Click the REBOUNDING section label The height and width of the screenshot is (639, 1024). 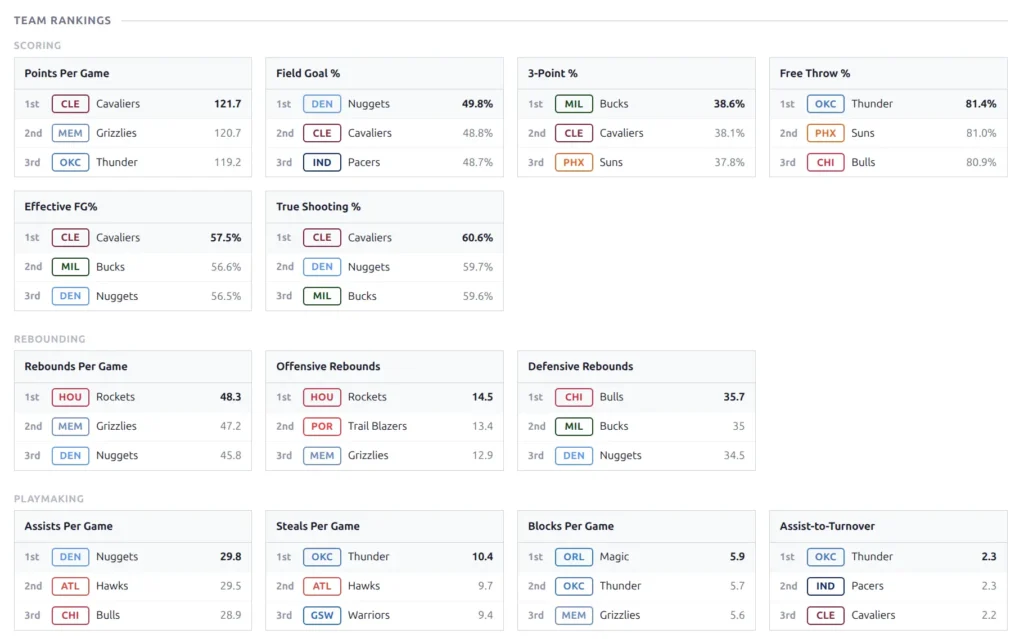click(x=50, y=339)
